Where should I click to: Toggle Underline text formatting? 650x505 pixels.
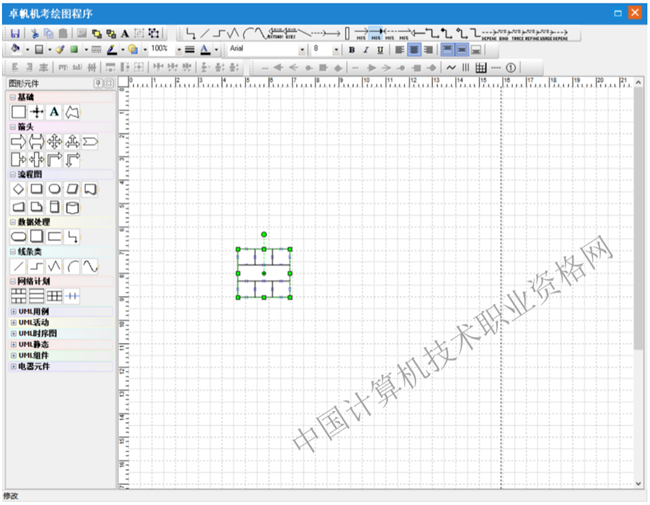click(380, 49)
